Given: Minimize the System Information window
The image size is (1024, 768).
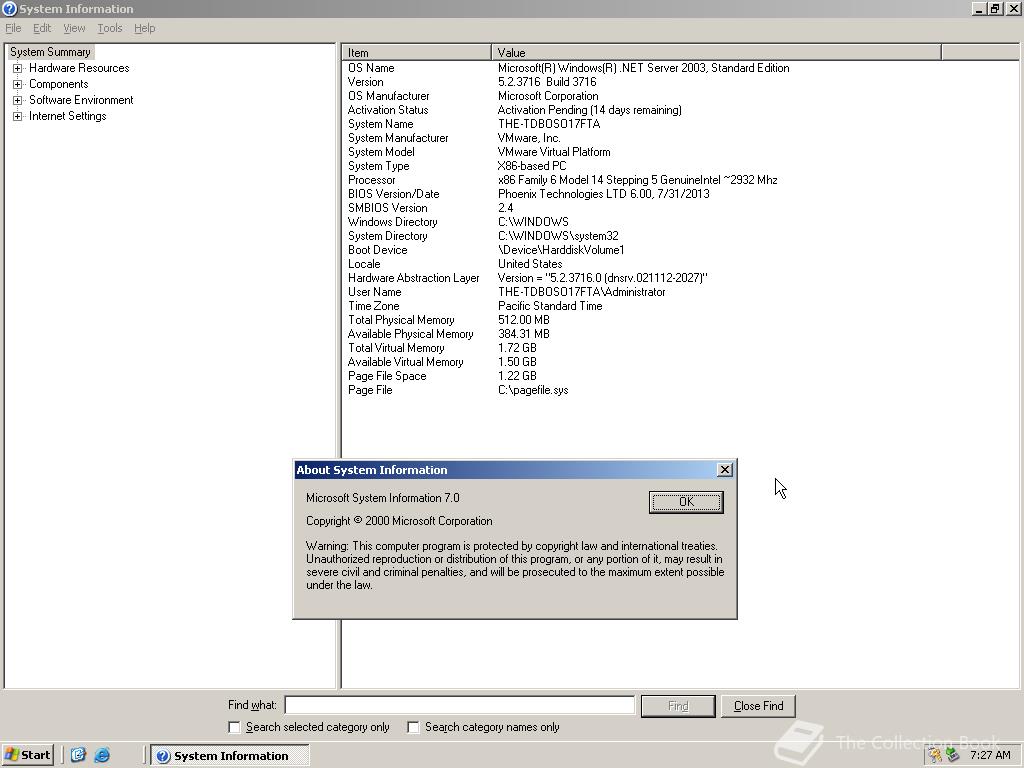Looking at the screenshot, I should 979,8.
